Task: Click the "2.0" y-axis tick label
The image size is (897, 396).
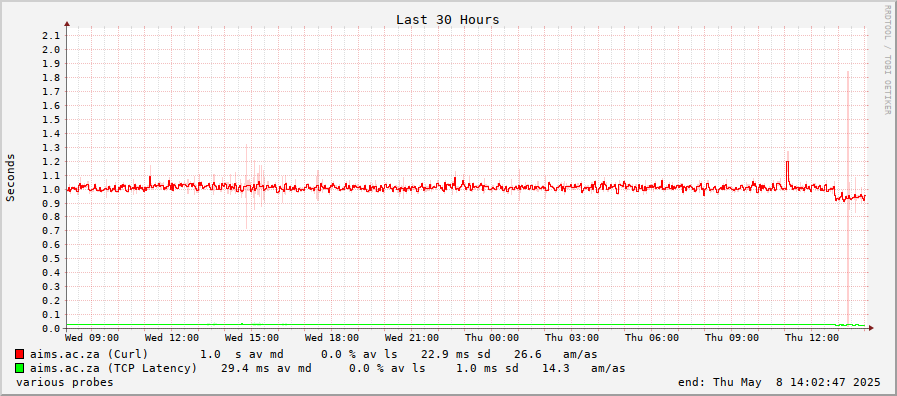Action: point(50,49)
